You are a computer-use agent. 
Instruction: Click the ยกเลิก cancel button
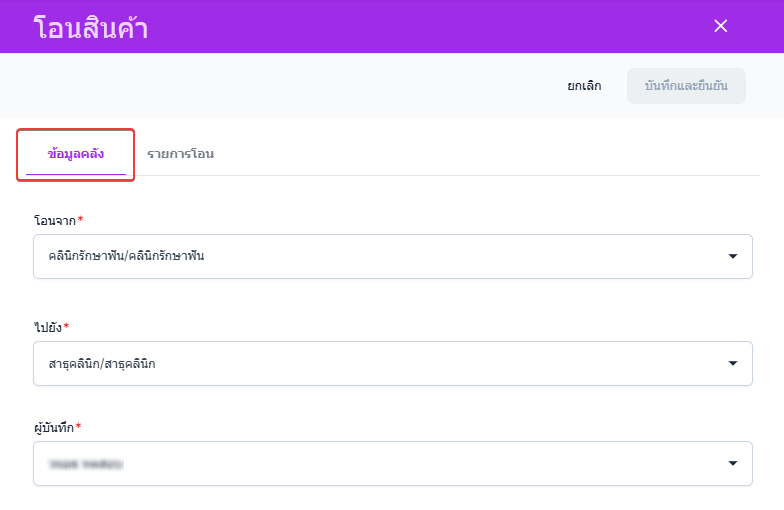tap(584, 86)
